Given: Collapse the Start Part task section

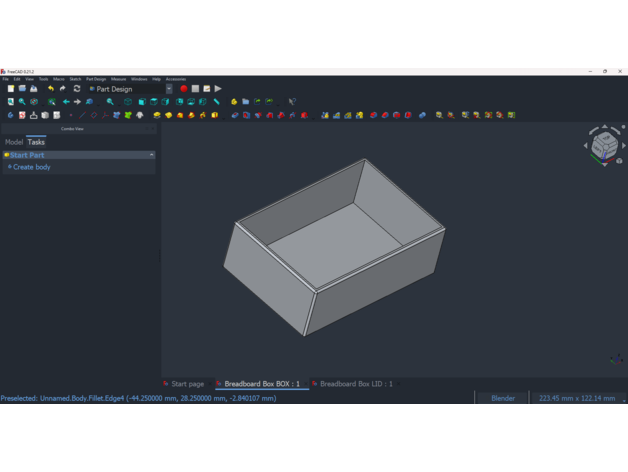Looking at the screenshot, I should click(151, 155).
